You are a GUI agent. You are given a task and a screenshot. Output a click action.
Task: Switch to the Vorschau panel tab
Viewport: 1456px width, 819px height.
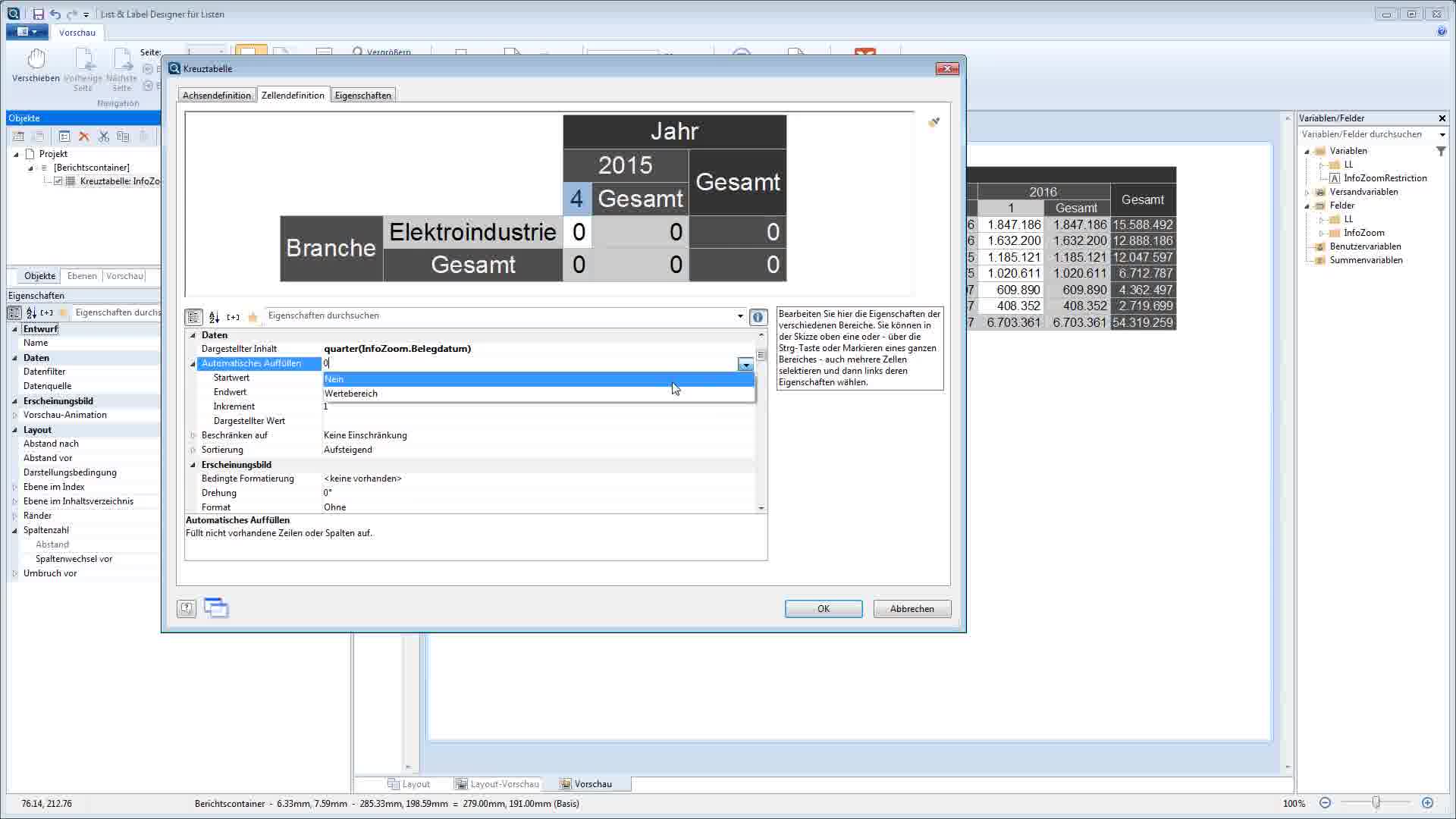click(x=124, y=276)
